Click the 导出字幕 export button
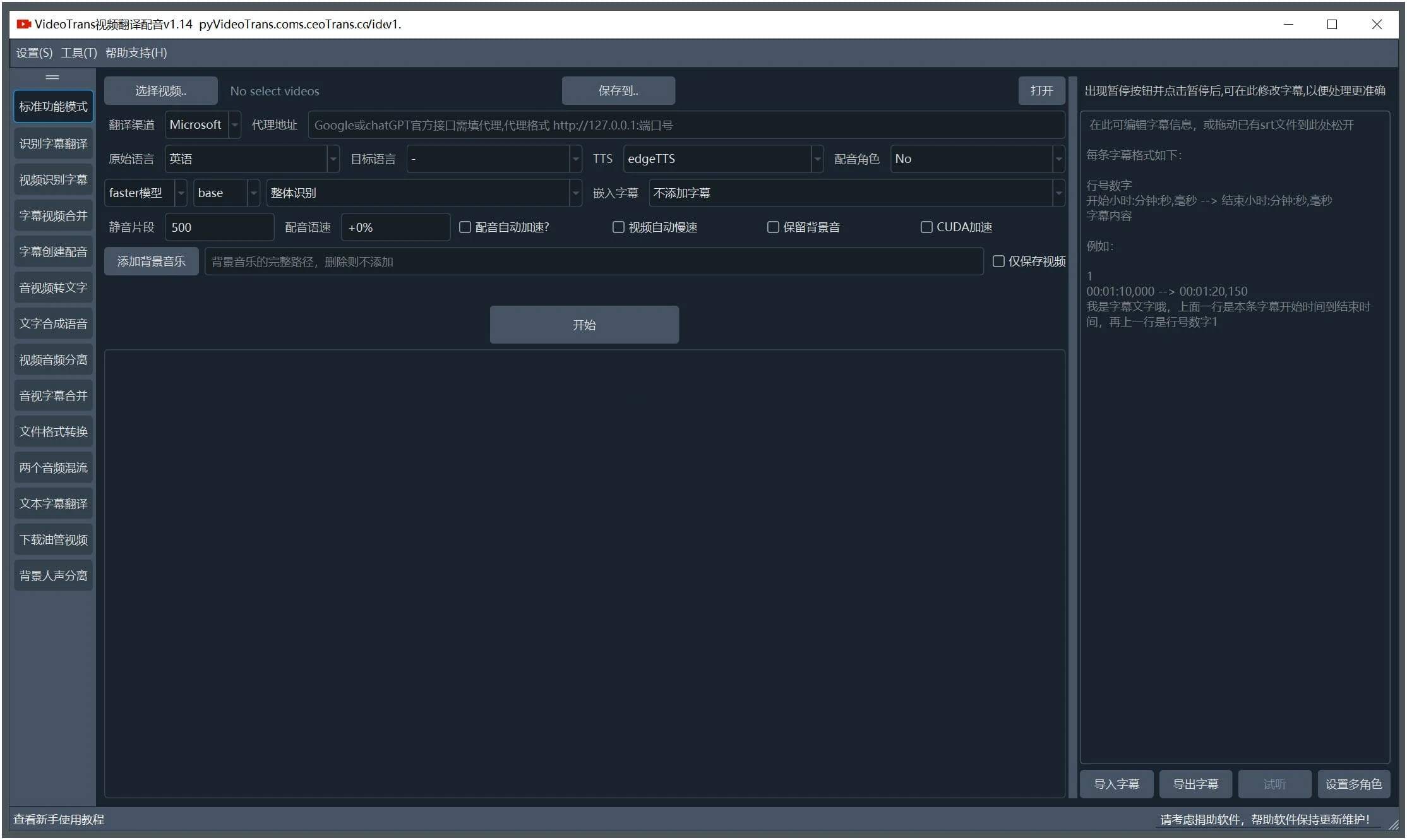The height and width of the screenshot is (840, 1407). (x=1195, y=784)
